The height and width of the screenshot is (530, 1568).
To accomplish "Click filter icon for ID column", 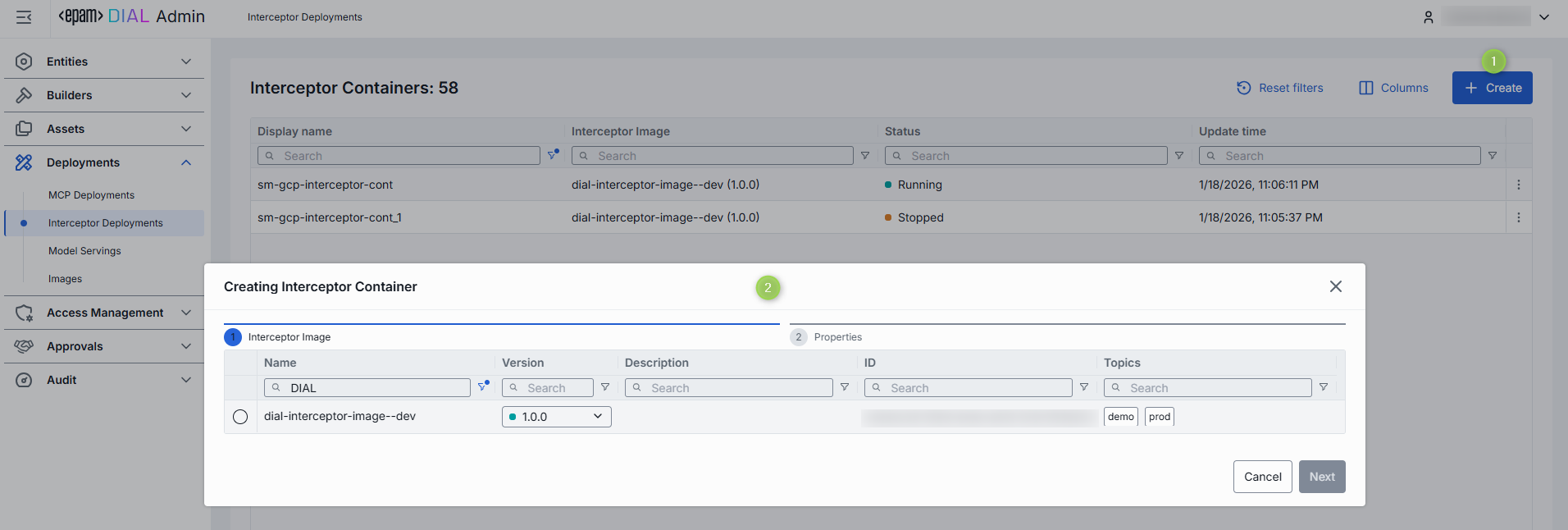I will (1084, 387).
